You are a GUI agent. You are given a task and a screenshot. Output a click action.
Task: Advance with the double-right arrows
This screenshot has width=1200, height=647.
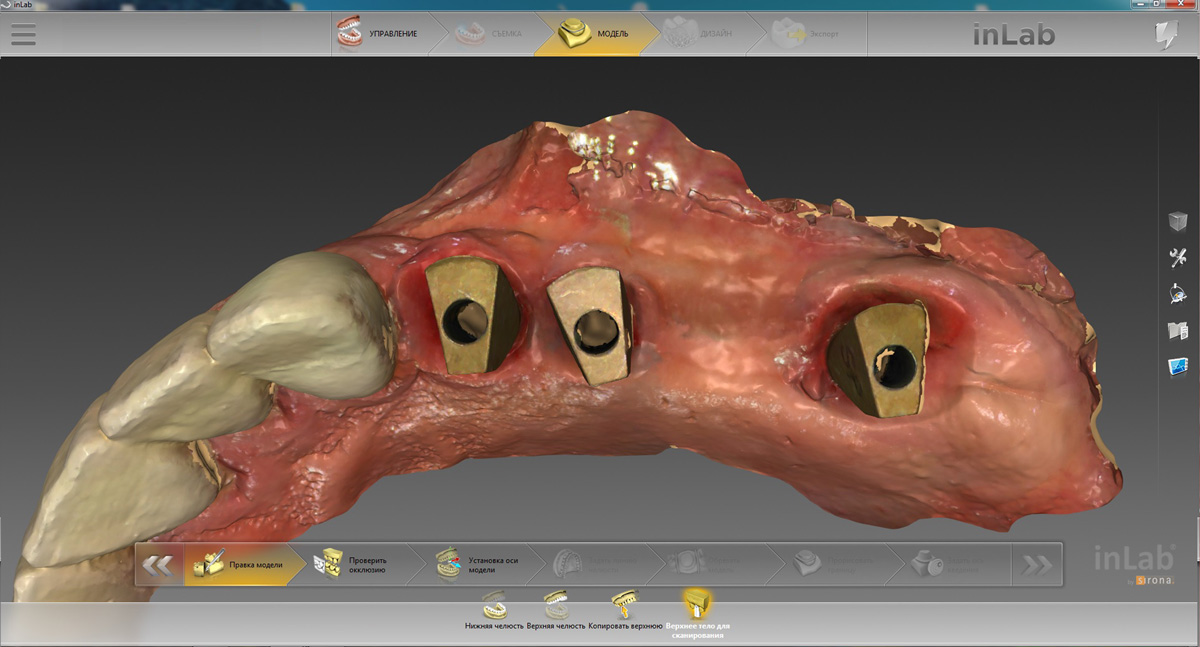[x=1036, y=565]
